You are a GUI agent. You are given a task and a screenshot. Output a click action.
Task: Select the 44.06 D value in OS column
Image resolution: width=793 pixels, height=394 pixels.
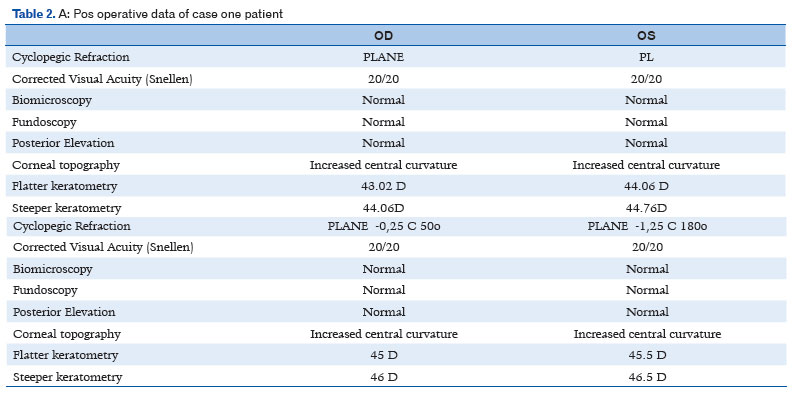click(646, 186)
